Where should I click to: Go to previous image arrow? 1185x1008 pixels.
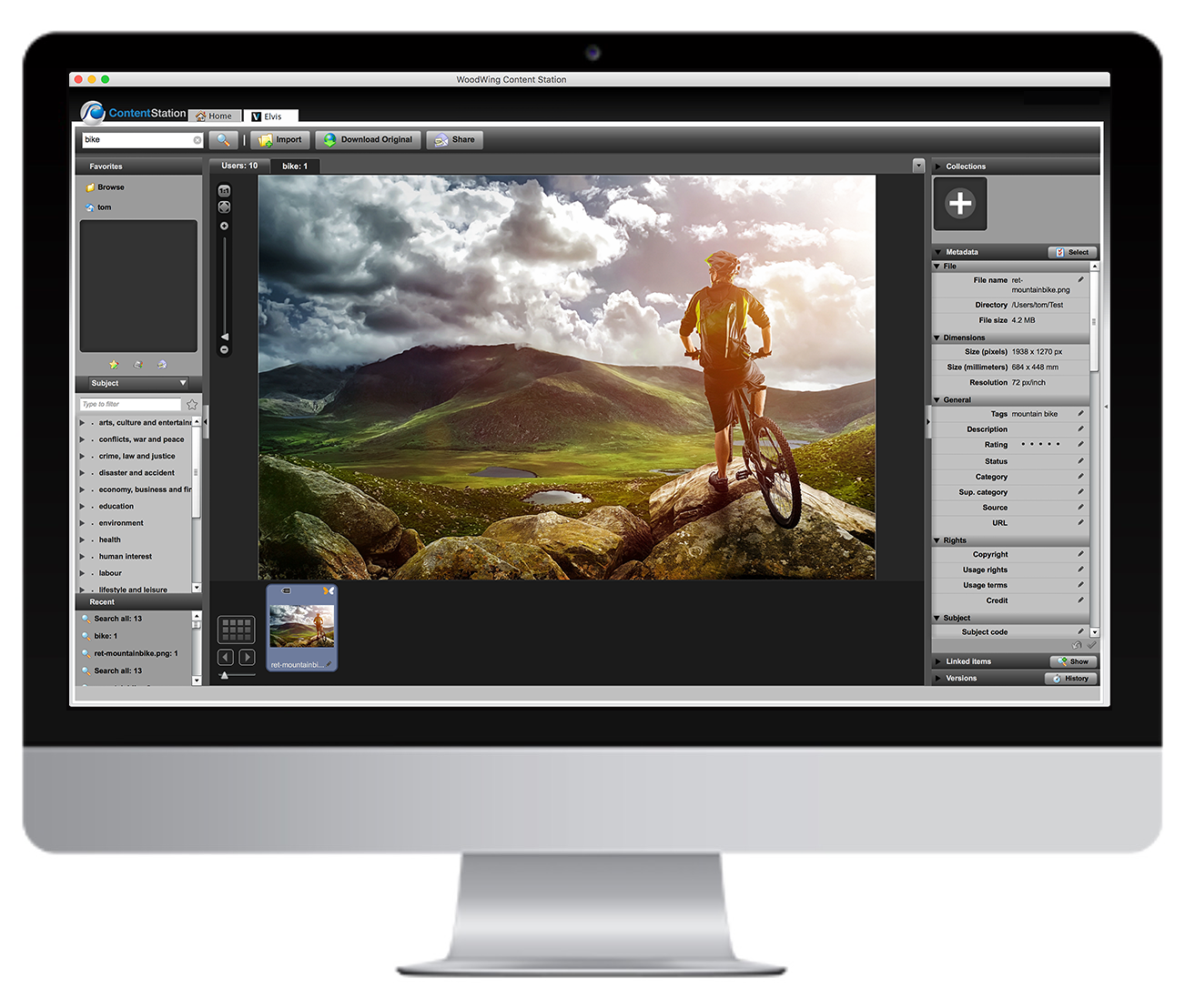tap(226, 657)
